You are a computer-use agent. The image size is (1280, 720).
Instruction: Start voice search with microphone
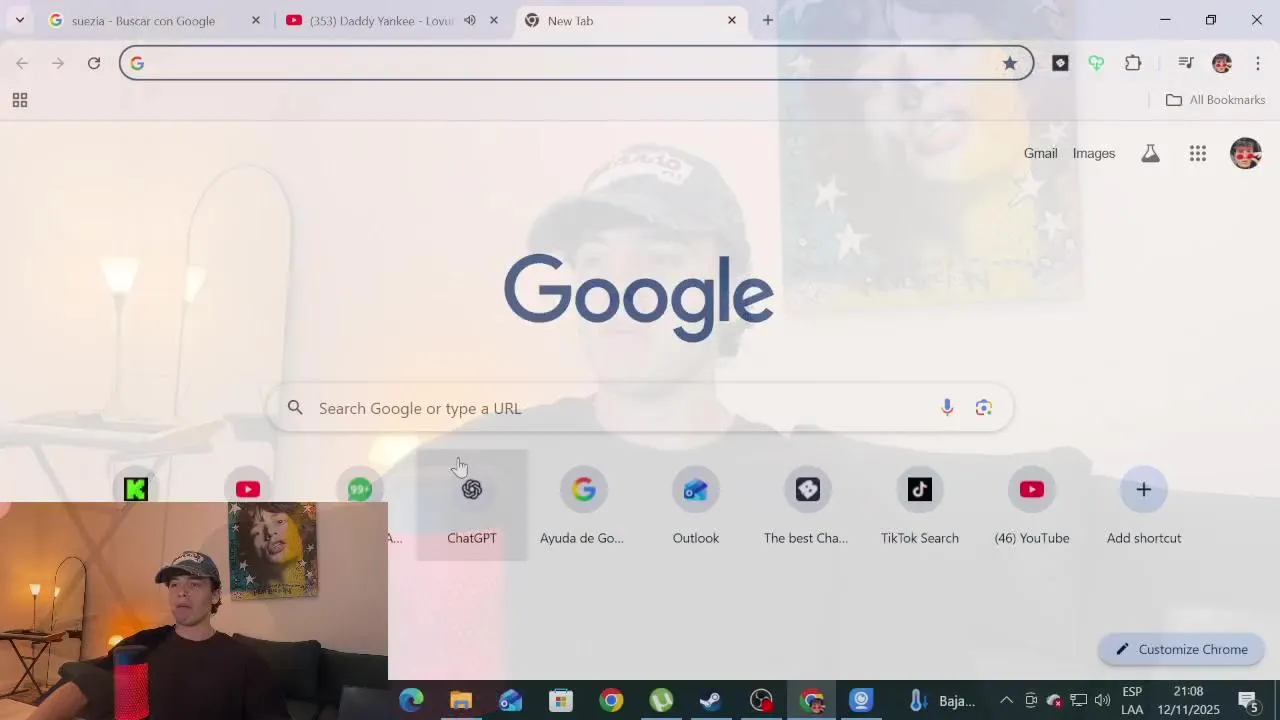click(x=947, y=407)
